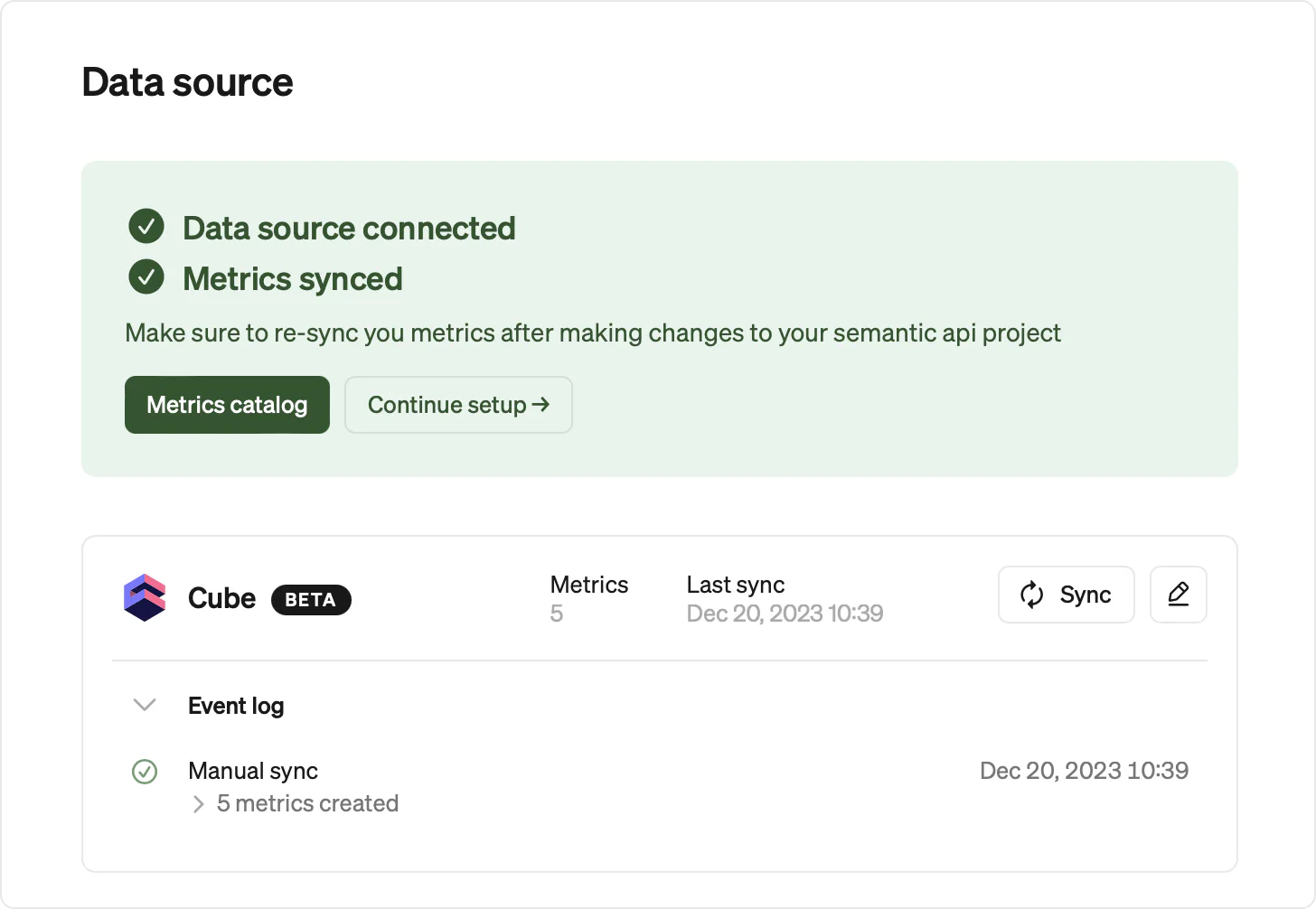
Task: Click the Manual sync success status icon
Action: [x=145, y=772]
